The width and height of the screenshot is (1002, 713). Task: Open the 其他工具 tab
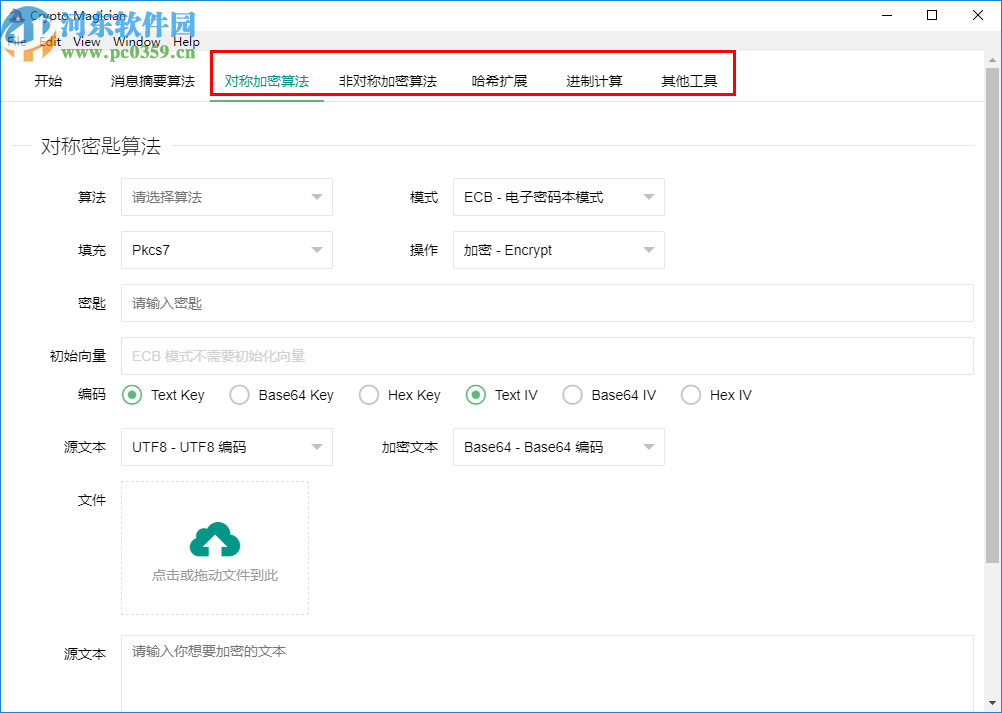pyautogui.click(x=690, y=81)
